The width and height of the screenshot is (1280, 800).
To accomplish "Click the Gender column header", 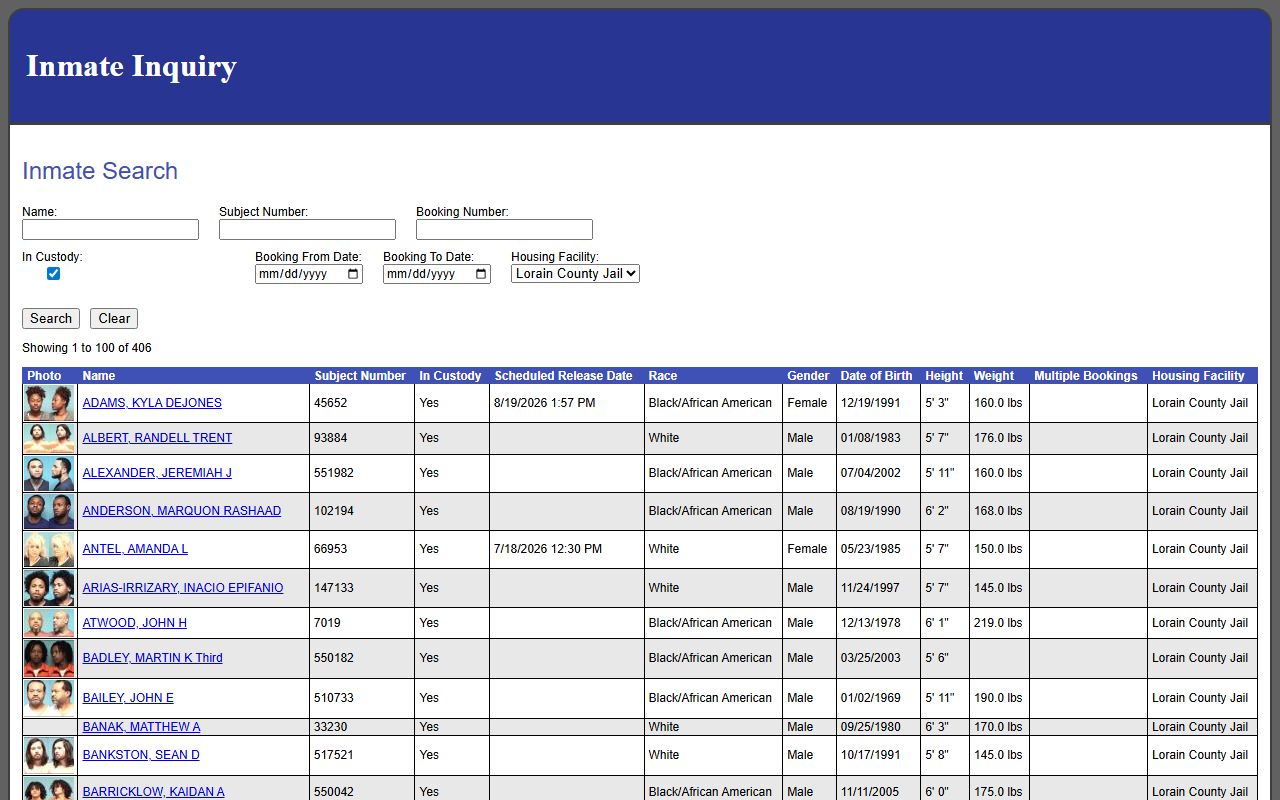I will tap(808, 376).
